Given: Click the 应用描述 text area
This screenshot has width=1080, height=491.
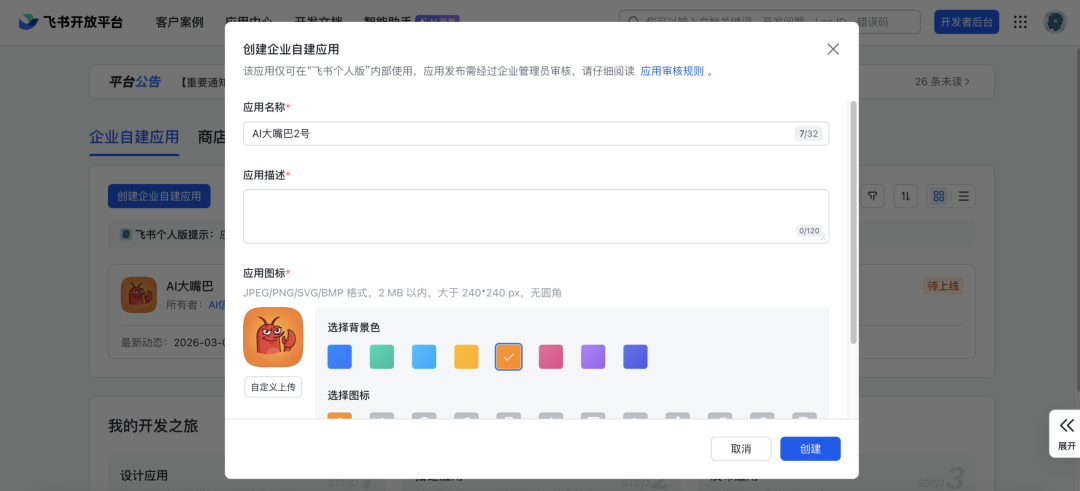Looking at the screenshot, I should [x=535, y=216].
